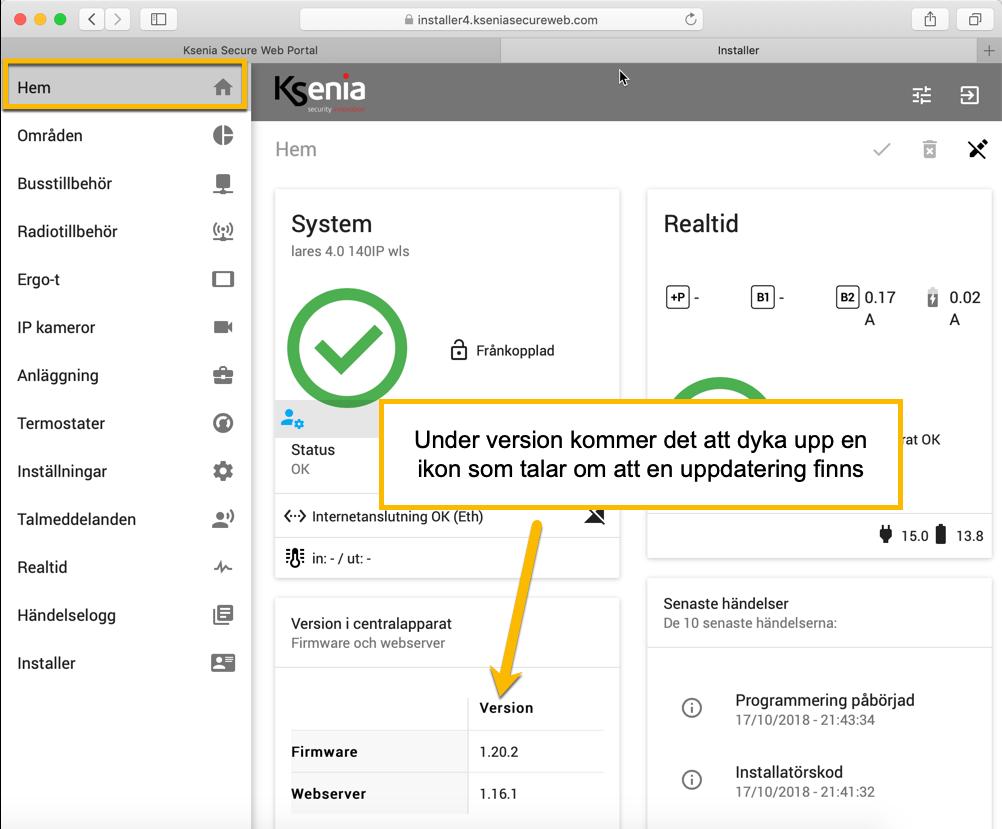This screenshot has height=829, width=1002.
Task: Open the Ergo-t menu item
Action: coord(125,279)
